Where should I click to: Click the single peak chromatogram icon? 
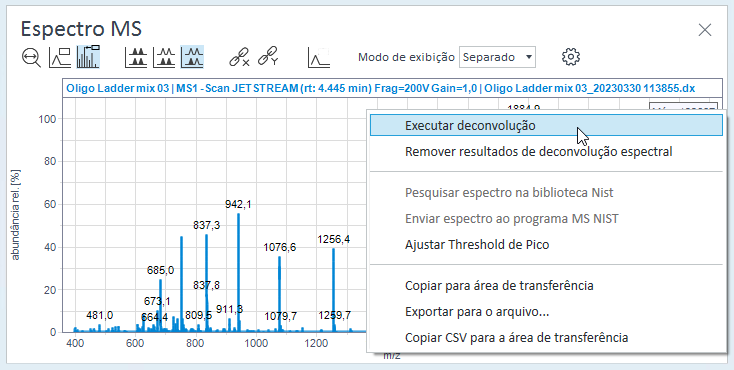(x=319, y=58)
